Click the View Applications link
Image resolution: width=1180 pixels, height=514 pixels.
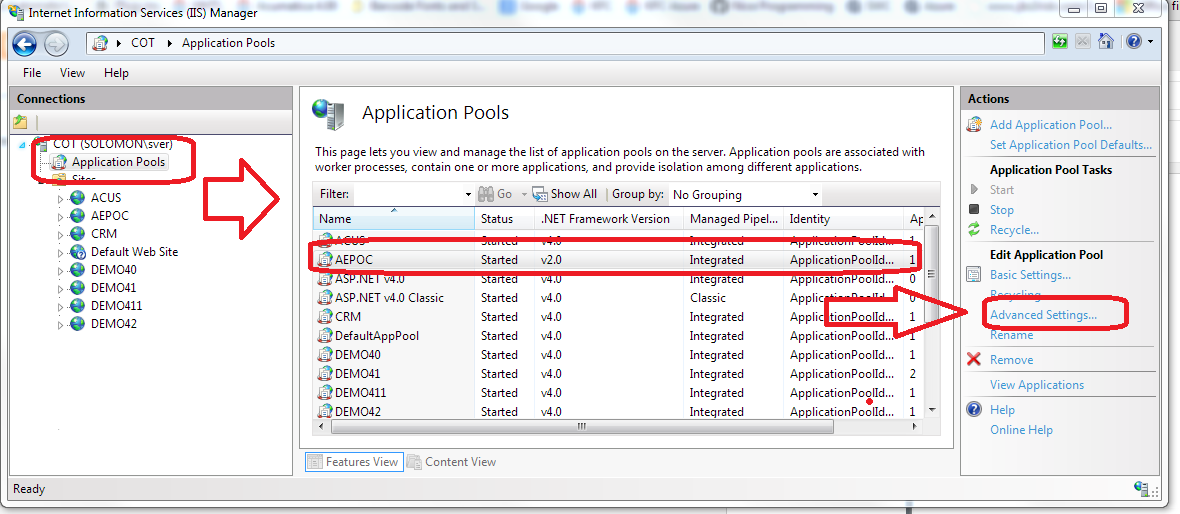click(x=1037, y=385)
